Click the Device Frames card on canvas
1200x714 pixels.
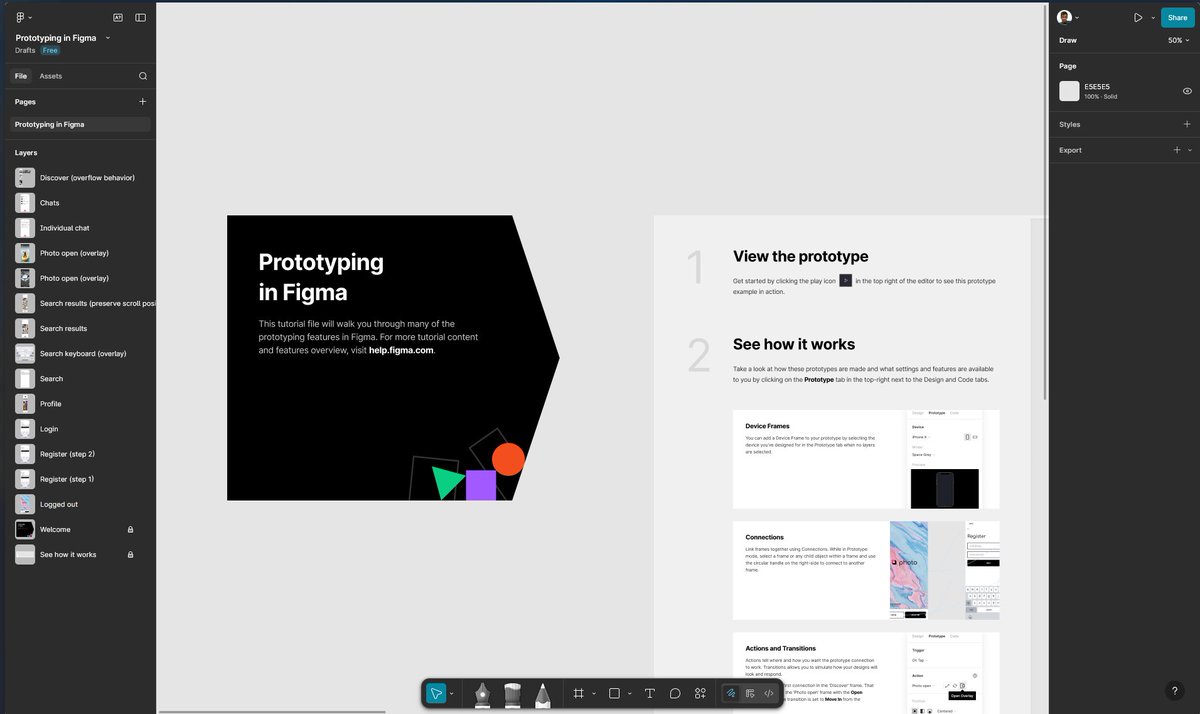point(866,459)
